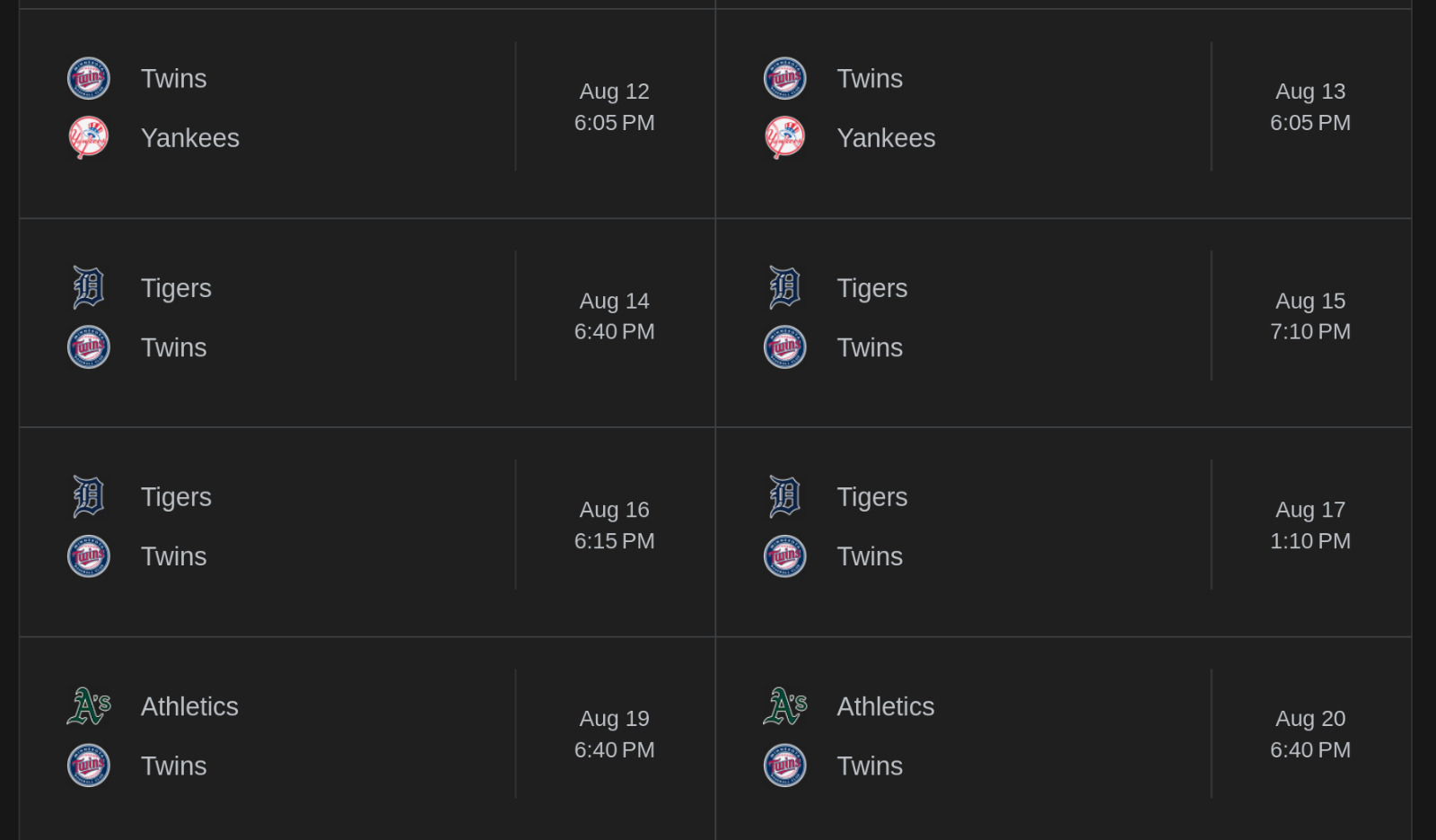The image size is (1436, 840).
Task: Click Twins logo in Aug 13 game
Action: (x=785, y=79)
